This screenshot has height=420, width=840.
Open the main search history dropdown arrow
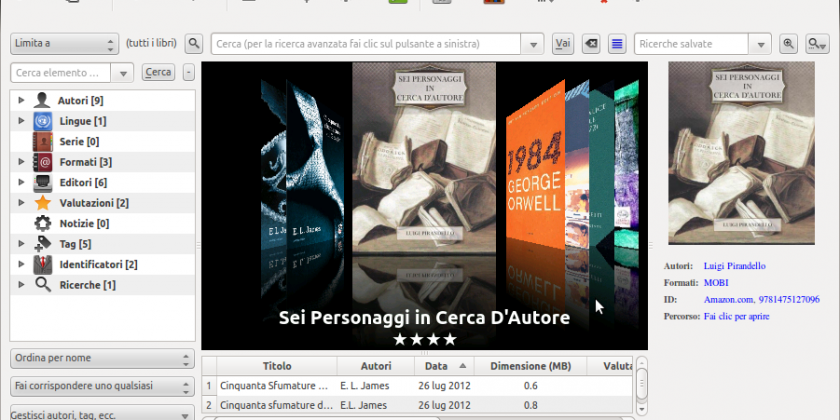click(x=532, y=44)
